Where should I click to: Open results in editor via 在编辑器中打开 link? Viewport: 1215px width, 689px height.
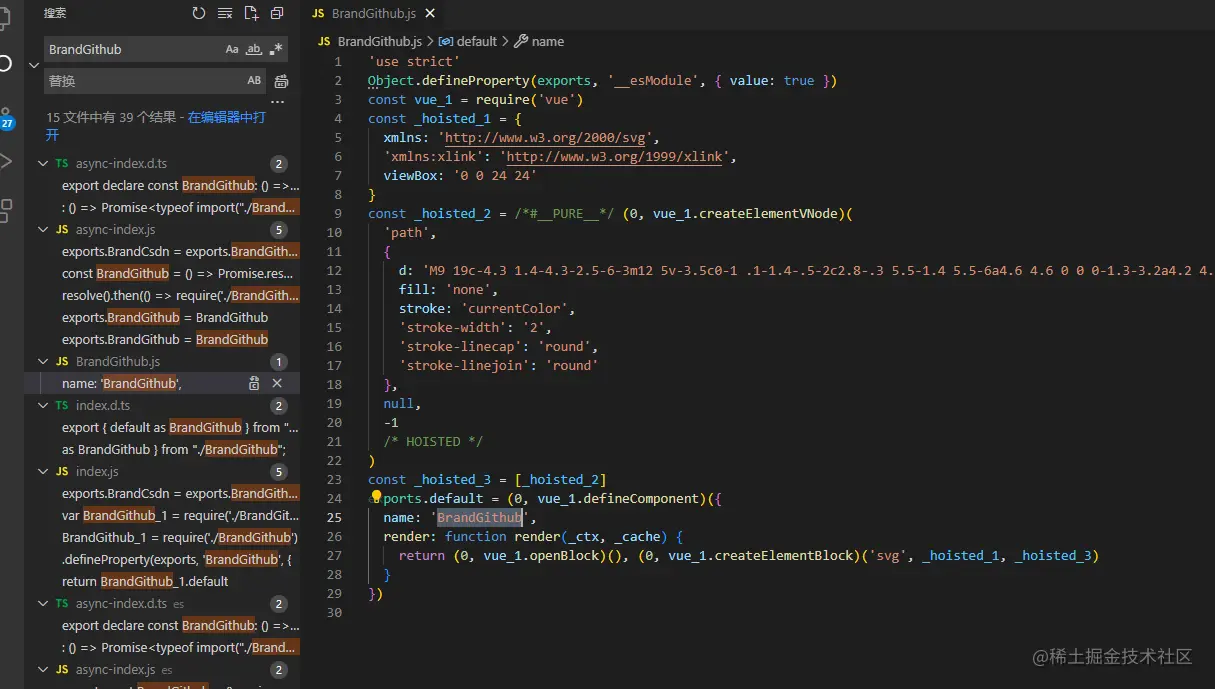[x=227, y=117]
